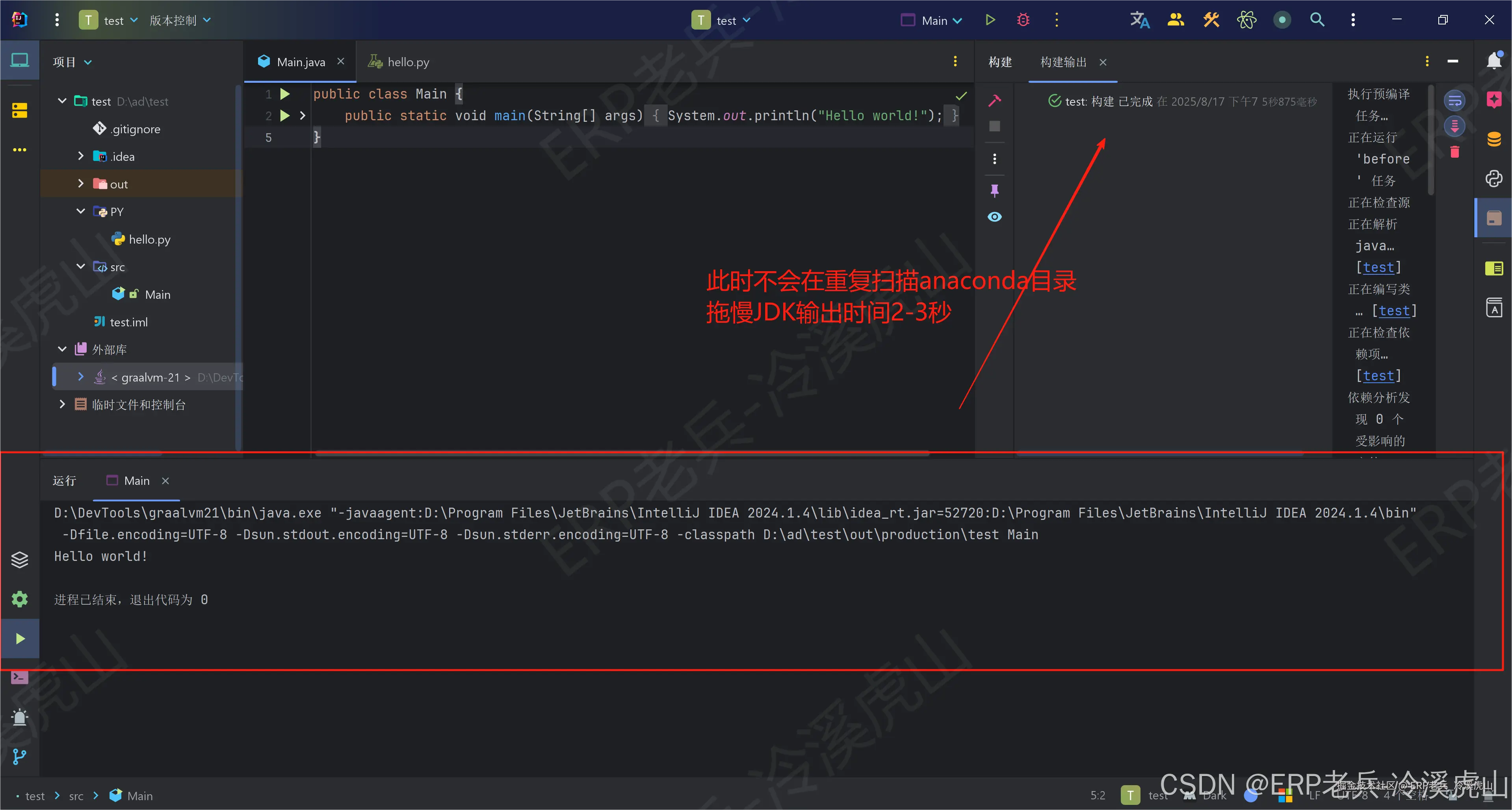The height and width of the screenshot is (810, 1512).
Task: Click the [test] link in build output
Action: click(1378, 267)
